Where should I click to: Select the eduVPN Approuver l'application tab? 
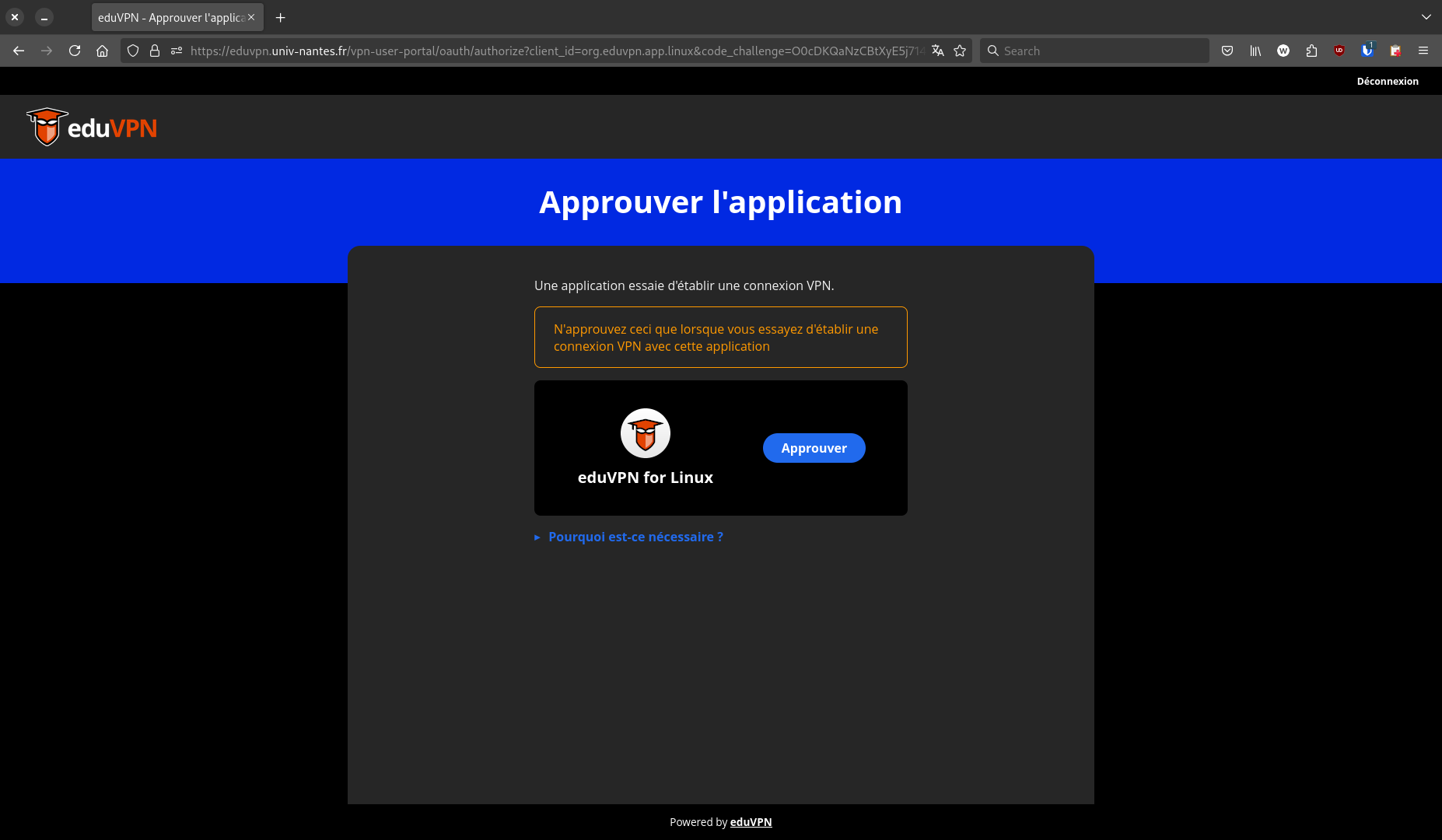pos(171,17)
